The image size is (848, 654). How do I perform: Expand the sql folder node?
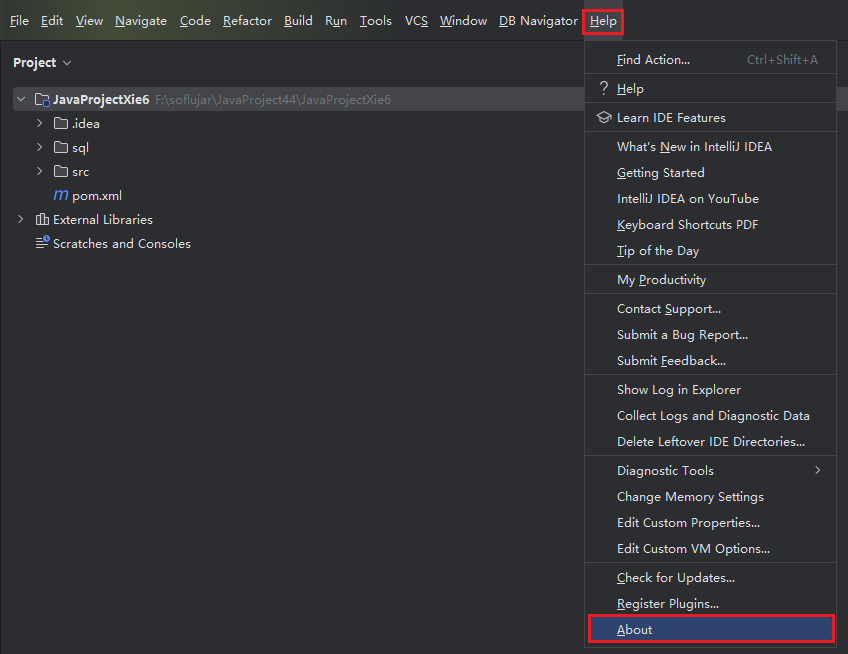[x=39, y=147]
